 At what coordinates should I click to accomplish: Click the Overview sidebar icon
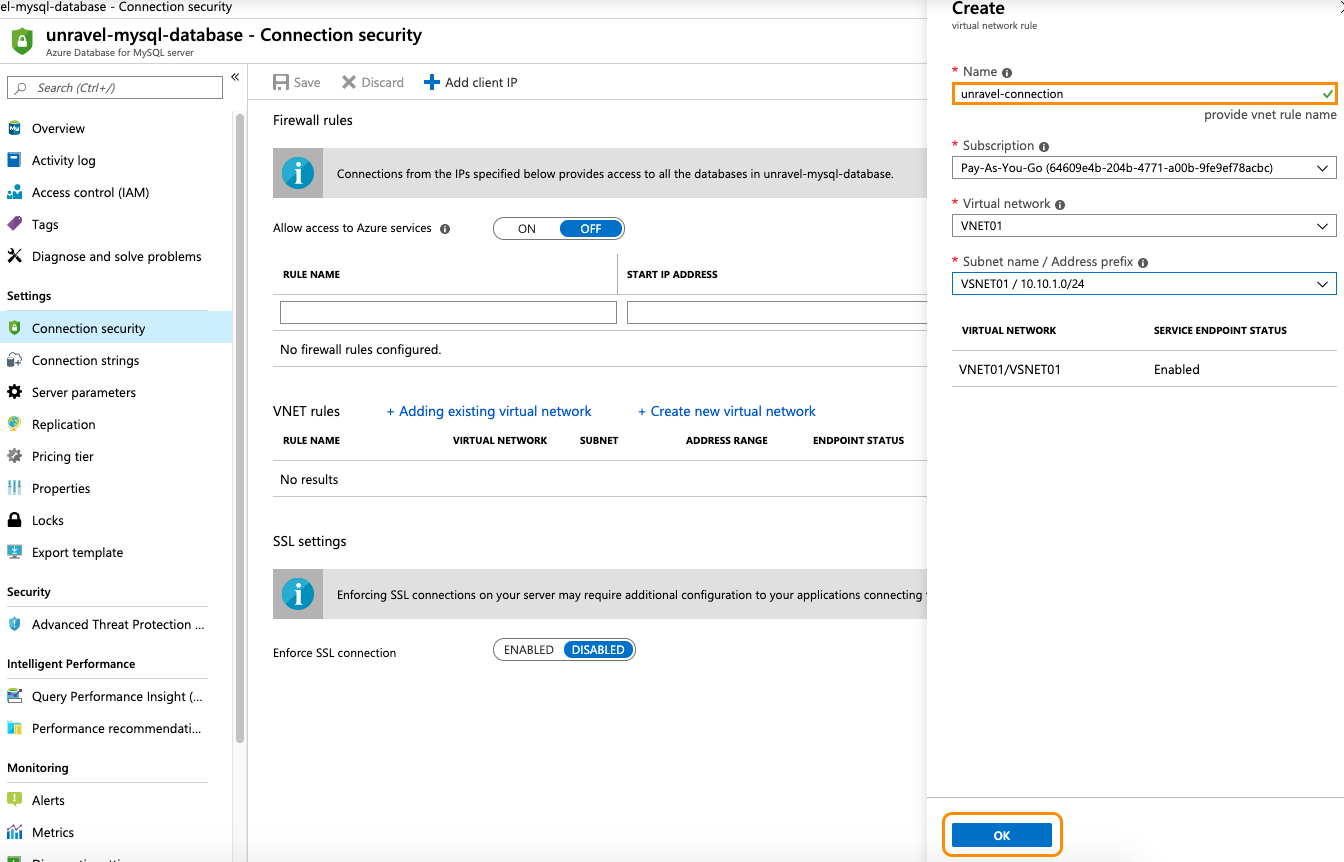pos(14,128)
